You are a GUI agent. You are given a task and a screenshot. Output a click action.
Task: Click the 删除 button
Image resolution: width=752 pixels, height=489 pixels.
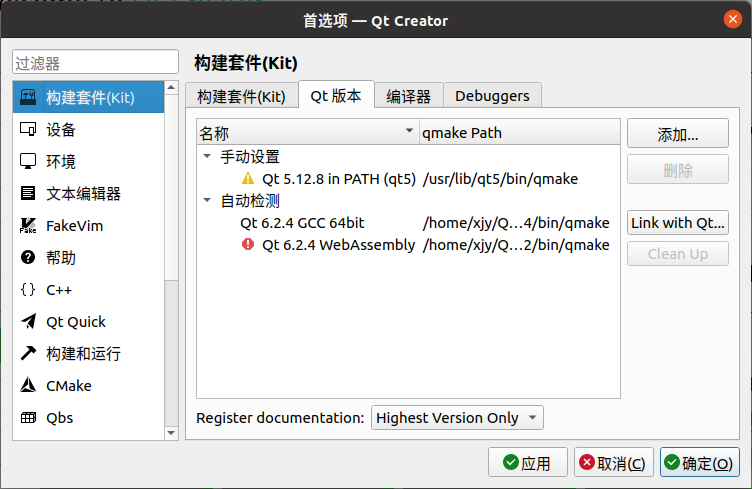(x=678, y=170)
